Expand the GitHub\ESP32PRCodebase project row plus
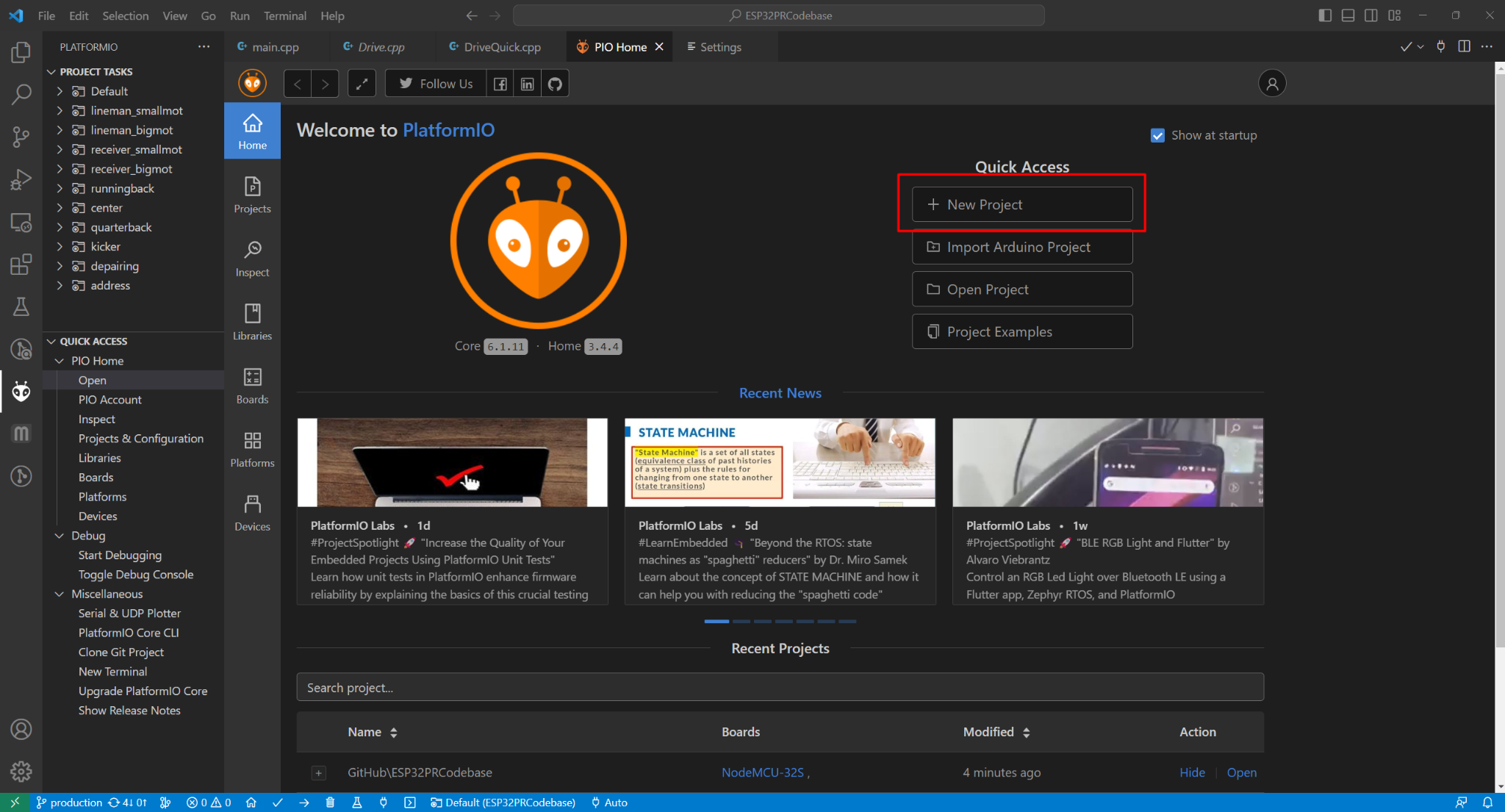The height and width of the screenshot is (812, 1505). pos(318,773)
